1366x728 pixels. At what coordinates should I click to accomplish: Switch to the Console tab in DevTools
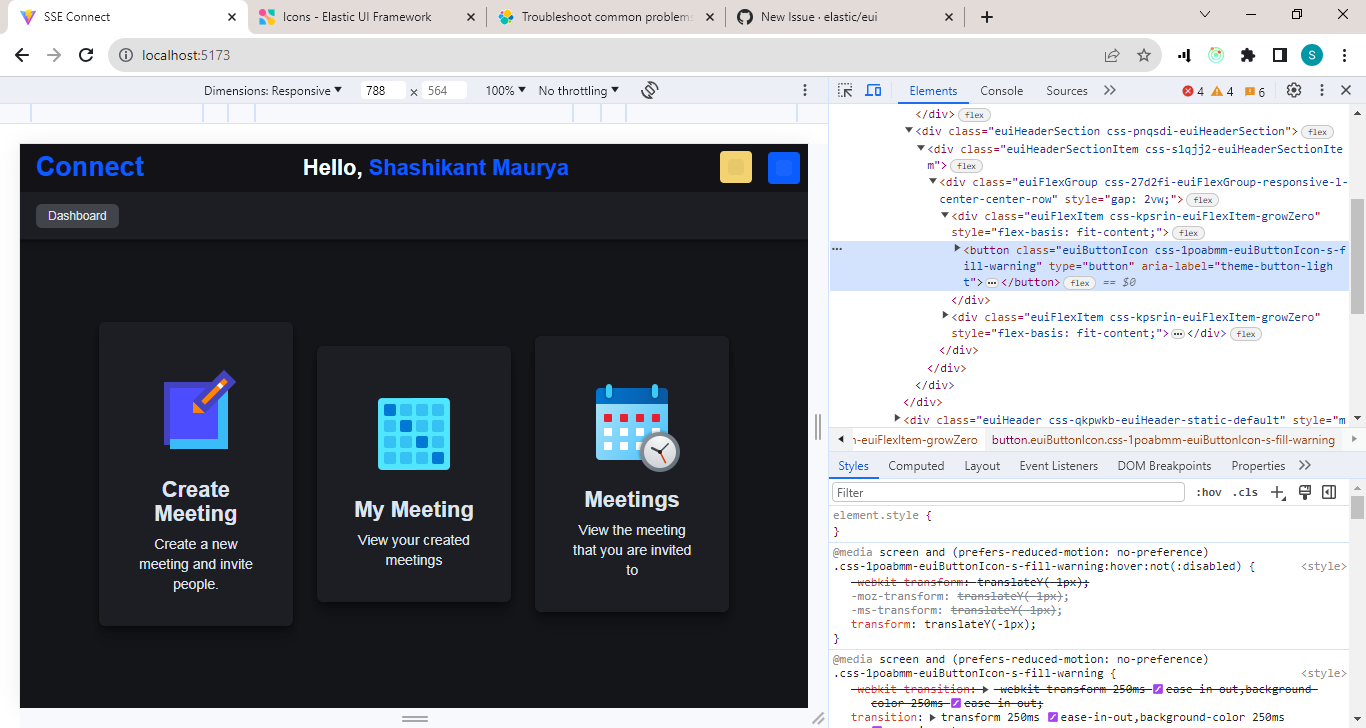coord(1001,90)
